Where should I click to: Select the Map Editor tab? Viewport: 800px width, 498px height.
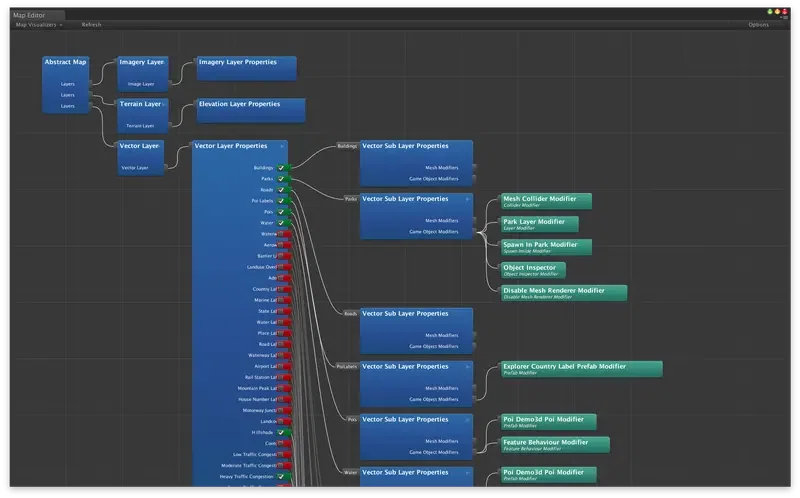(x=29, y=15)
